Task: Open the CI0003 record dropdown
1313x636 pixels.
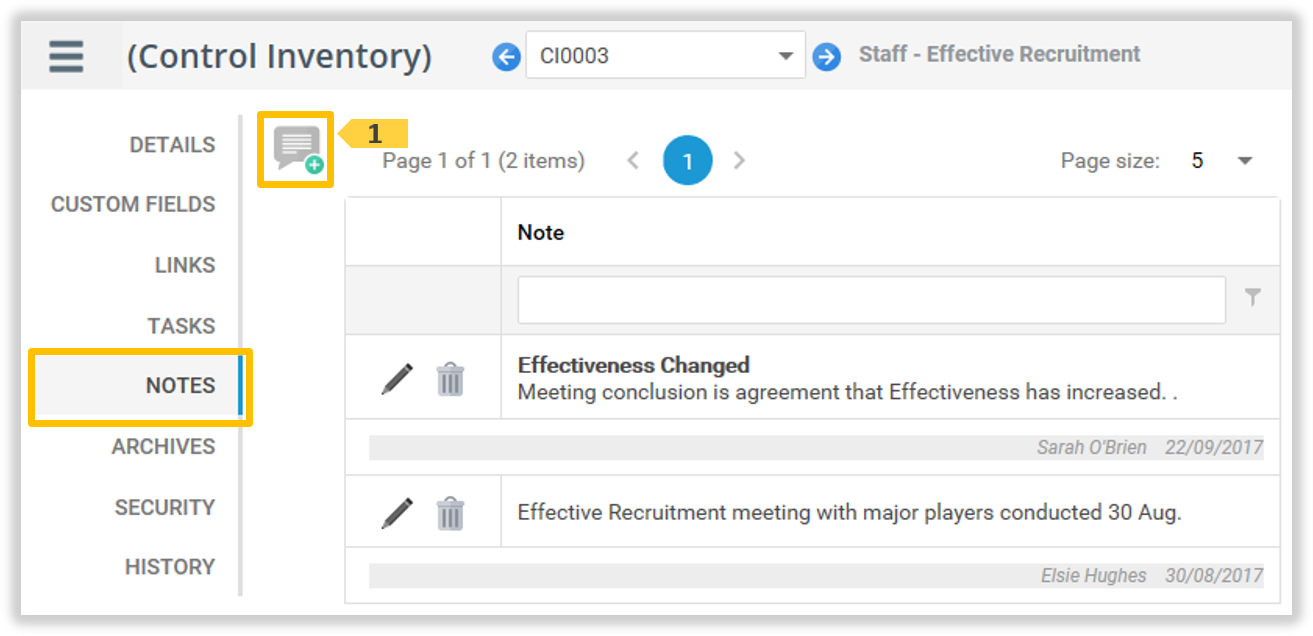Action: 786,56
